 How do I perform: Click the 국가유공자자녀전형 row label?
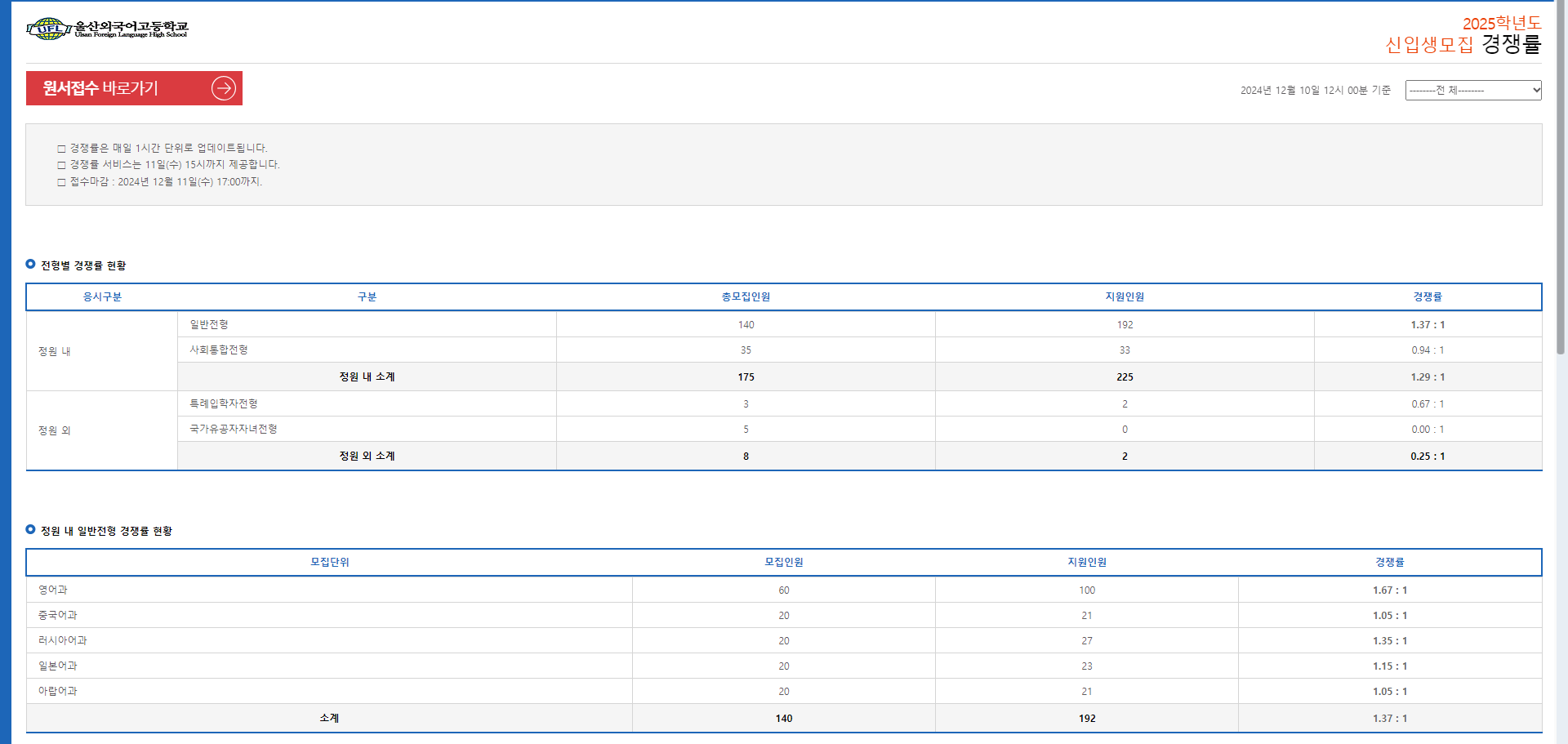click(x=234, y=430)
